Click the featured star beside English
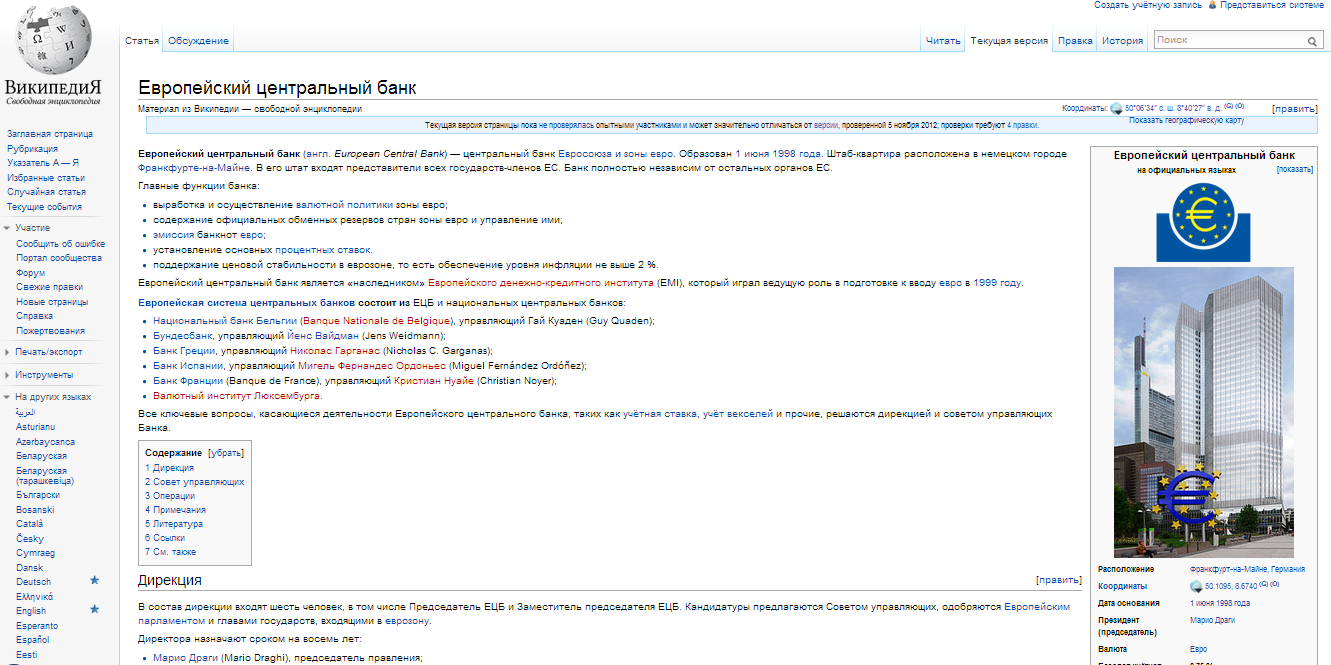1331x665 pixels. 95,609
